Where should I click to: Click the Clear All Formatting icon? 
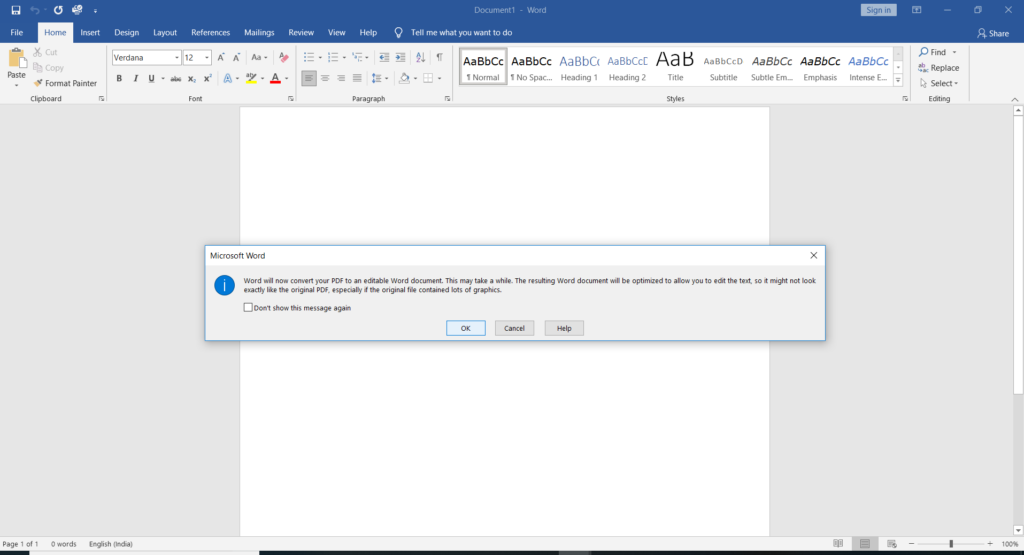click(x=283, y=57)
